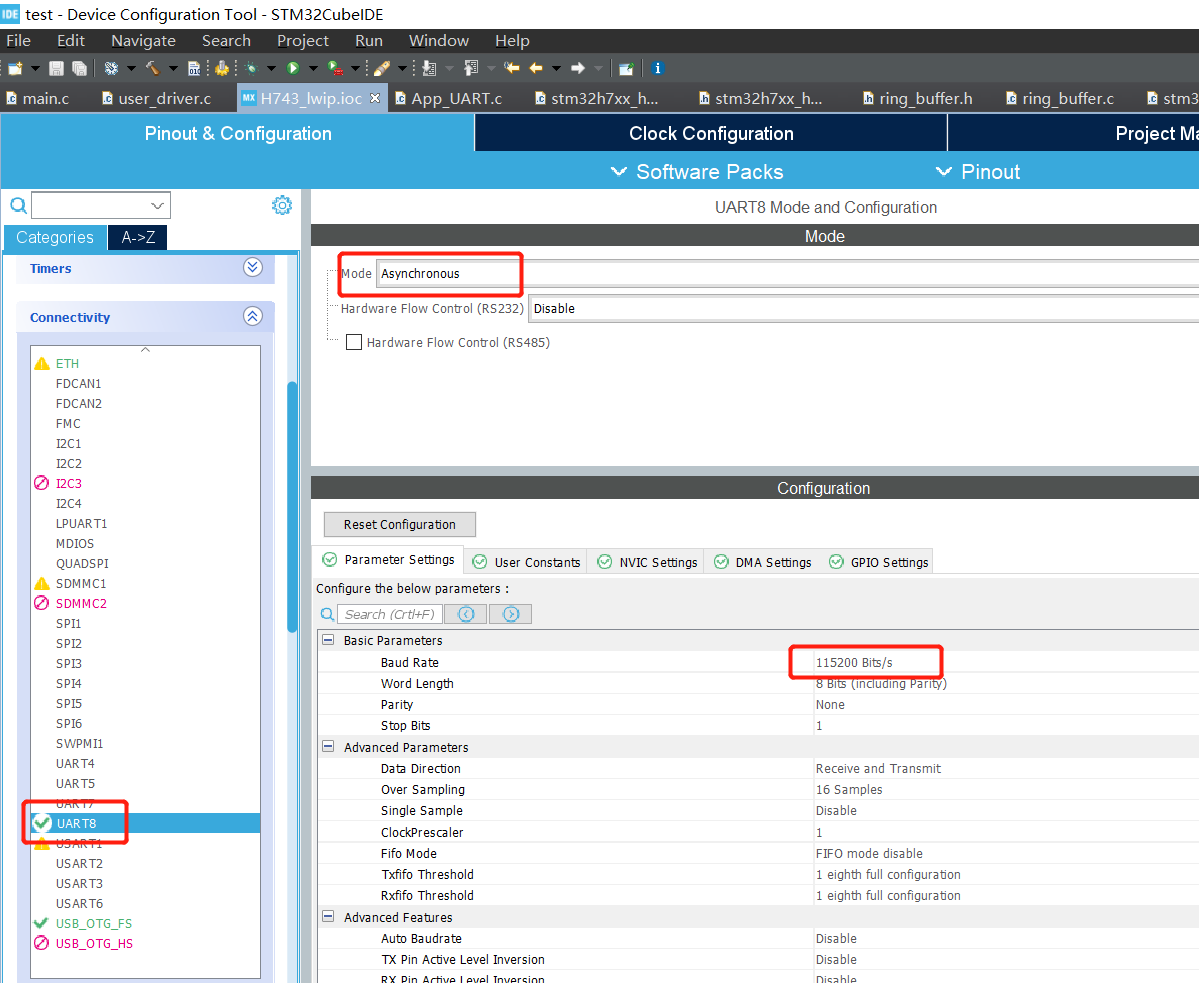Open the Hardware Flow Control (RS232) dropdown
Image resolution: width=1199 pixels, height=983 pixels.
[x=864, y=309]
